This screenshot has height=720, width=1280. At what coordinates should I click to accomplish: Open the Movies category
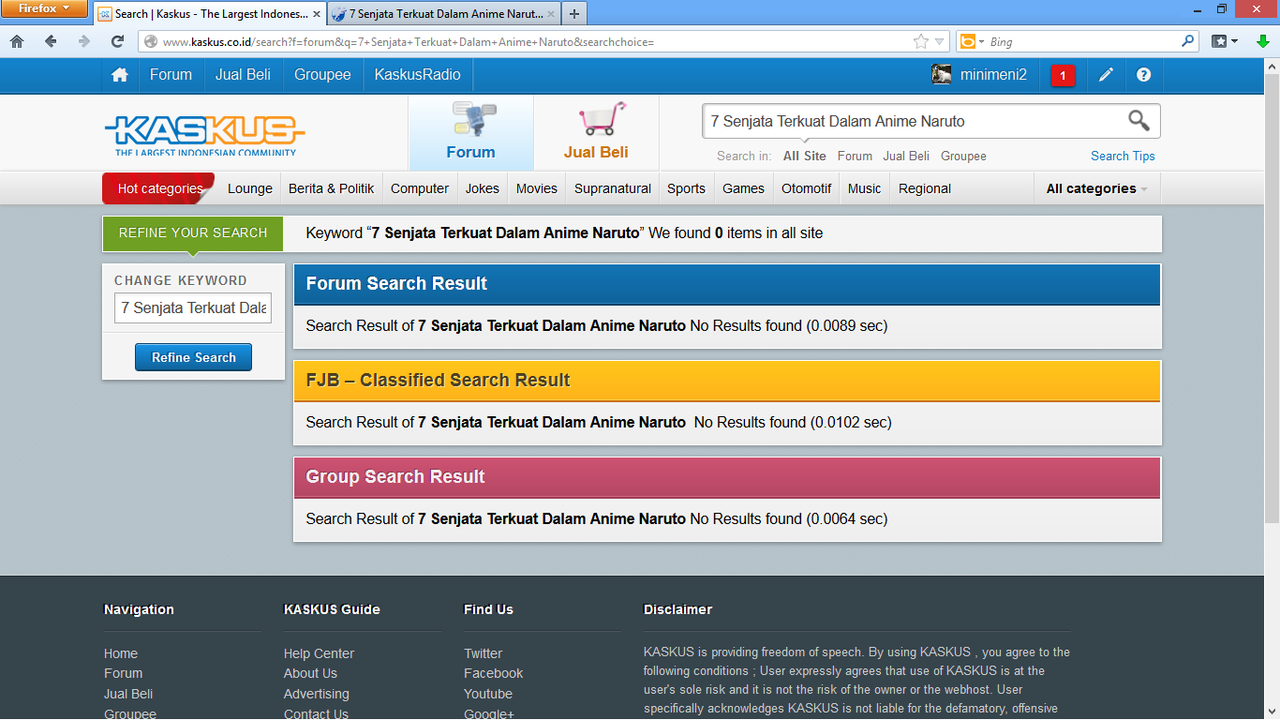pyautogui.click(x=537, y=189)
